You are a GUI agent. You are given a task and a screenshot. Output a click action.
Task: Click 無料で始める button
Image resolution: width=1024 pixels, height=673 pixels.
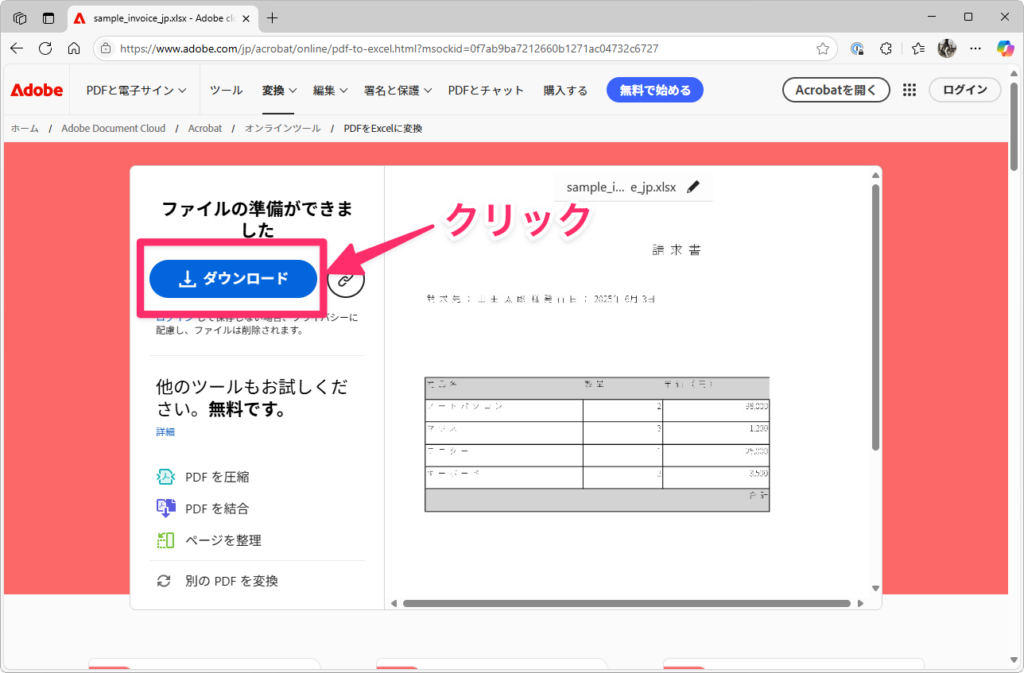pyautogui.click(x=655, y=90)
